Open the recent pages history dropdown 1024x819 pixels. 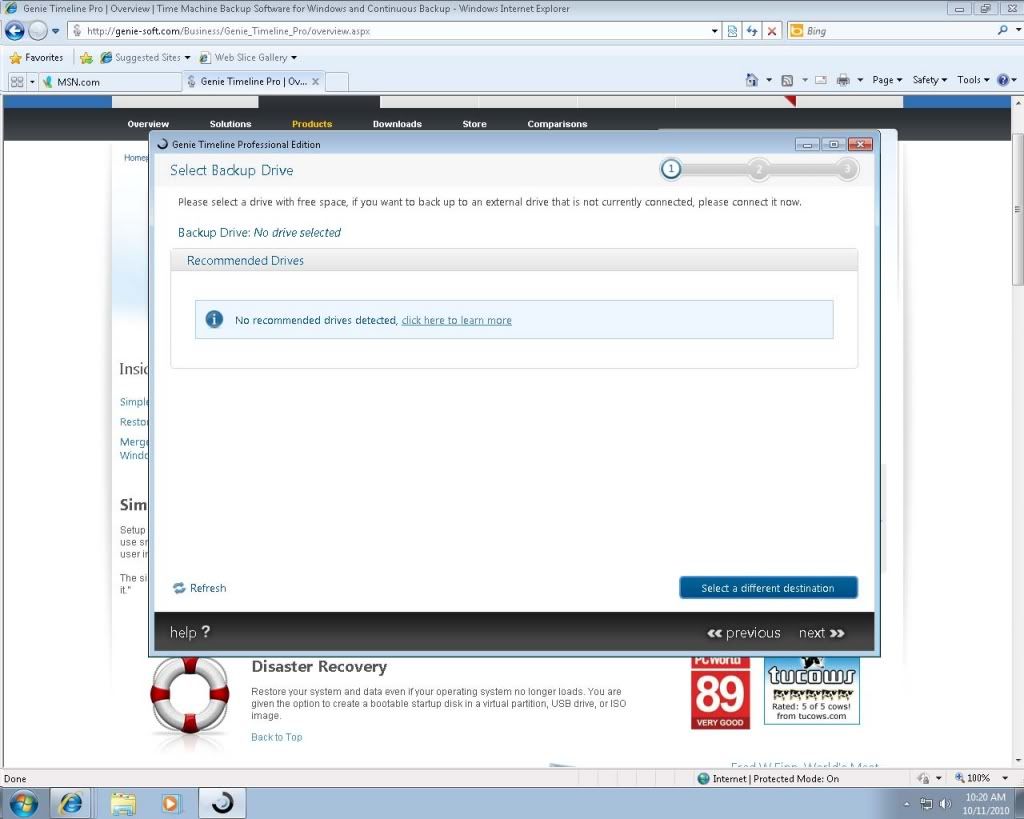pos(56,31)
